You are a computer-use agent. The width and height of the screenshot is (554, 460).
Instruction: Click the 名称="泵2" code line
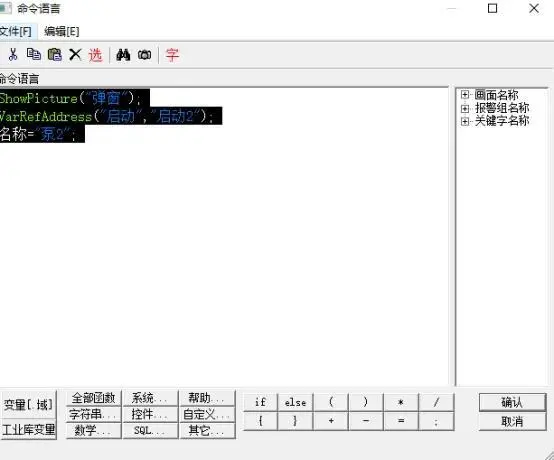pyautogui.click(x=42, y=134)
